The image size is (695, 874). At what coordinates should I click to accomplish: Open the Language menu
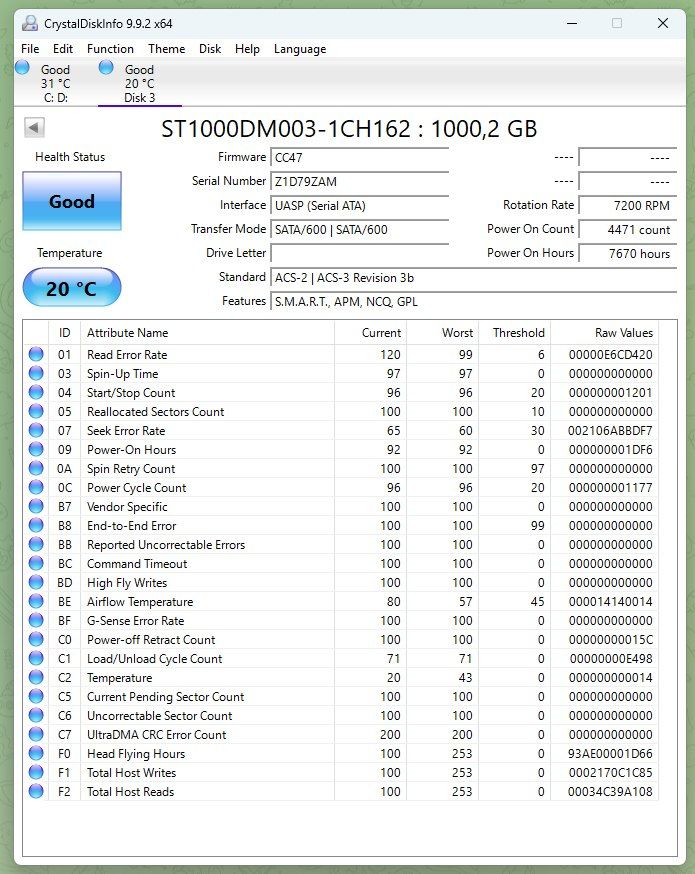click(300, 48)
